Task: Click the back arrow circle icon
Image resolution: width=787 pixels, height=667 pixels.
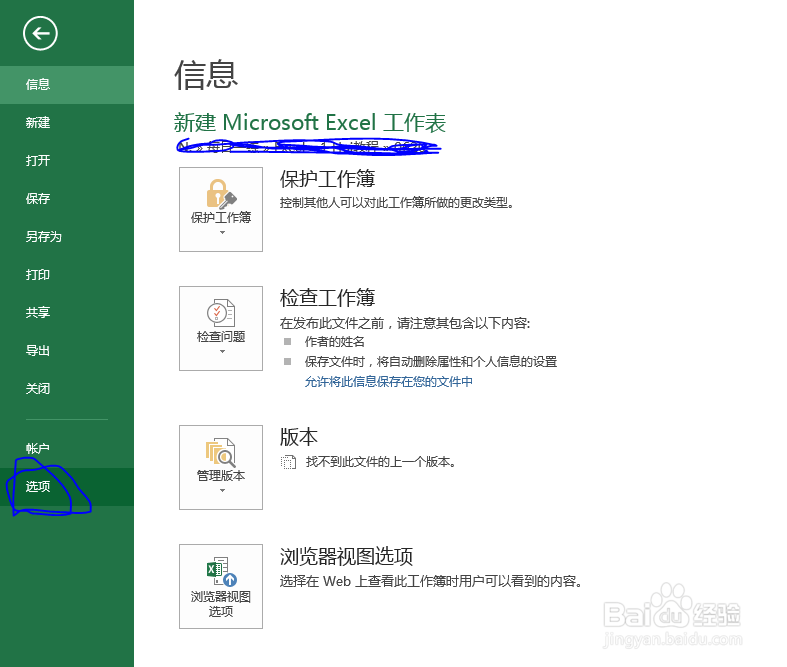Action: pyautogui.click(x=40, y=34)
